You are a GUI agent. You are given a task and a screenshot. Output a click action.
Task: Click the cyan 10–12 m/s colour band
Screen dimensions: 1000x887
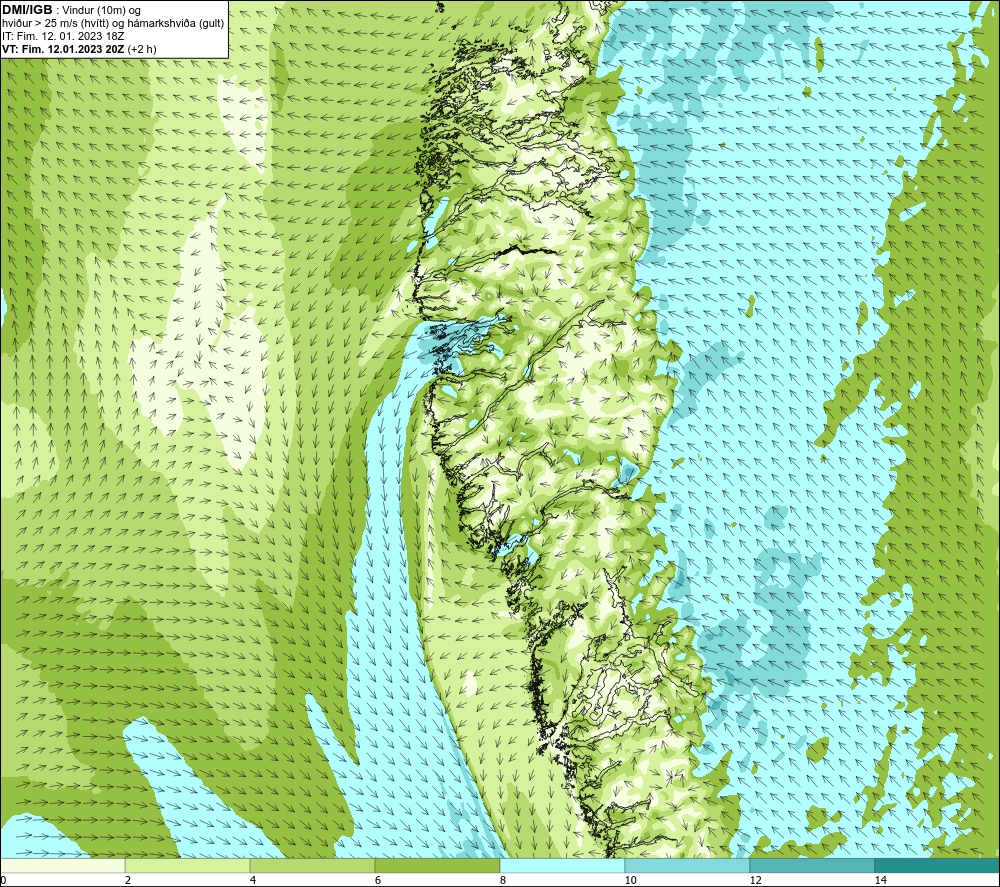coord(688,865)
